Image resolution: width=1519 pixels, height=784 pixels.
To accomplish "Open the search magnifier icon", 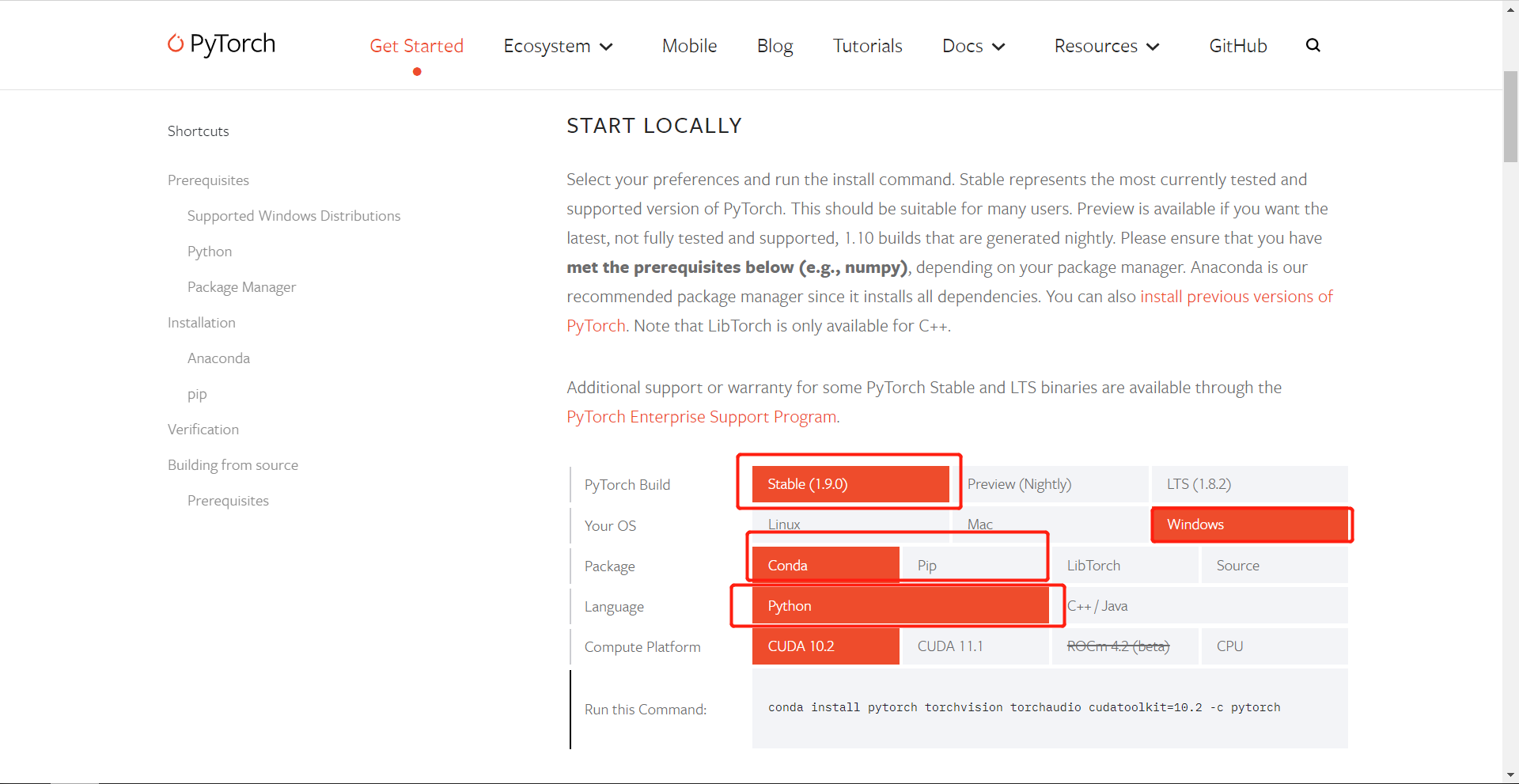I will 1313,45.
